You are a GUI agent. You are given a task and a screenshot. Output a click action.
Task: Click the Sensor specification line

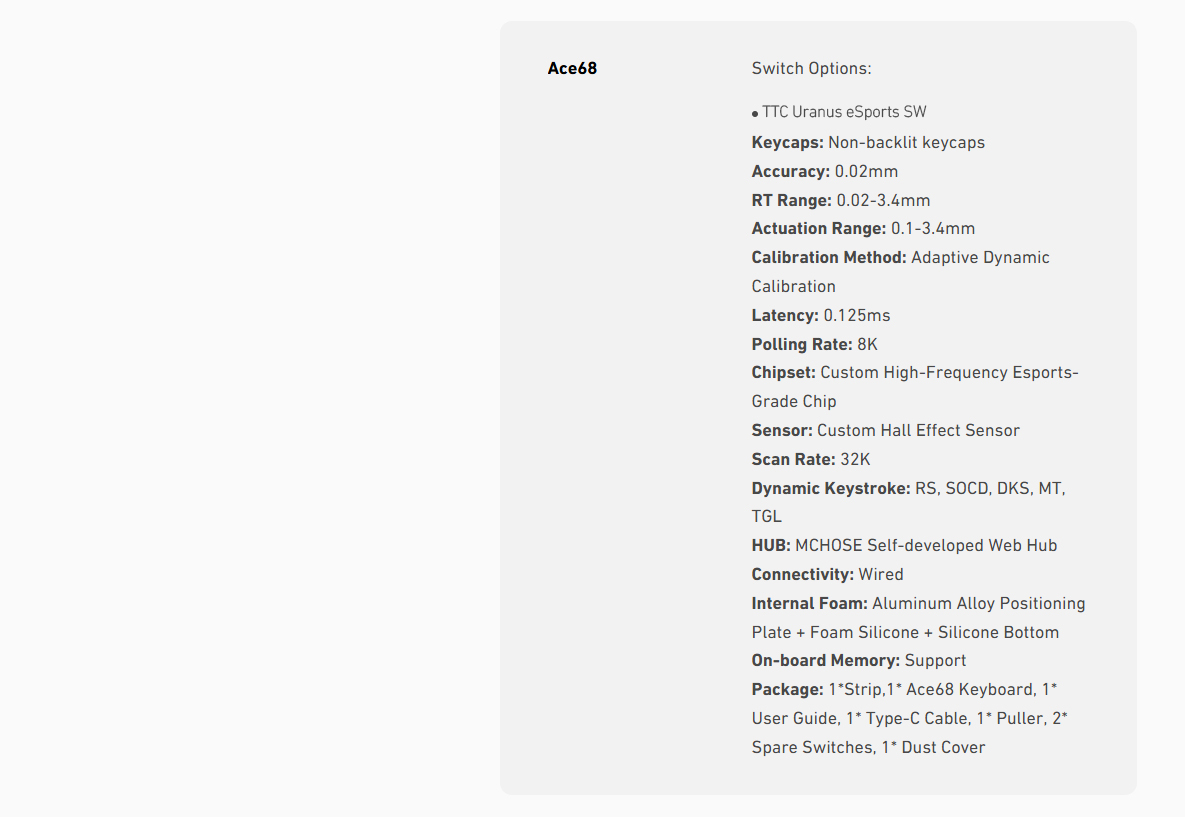point(885,431)
